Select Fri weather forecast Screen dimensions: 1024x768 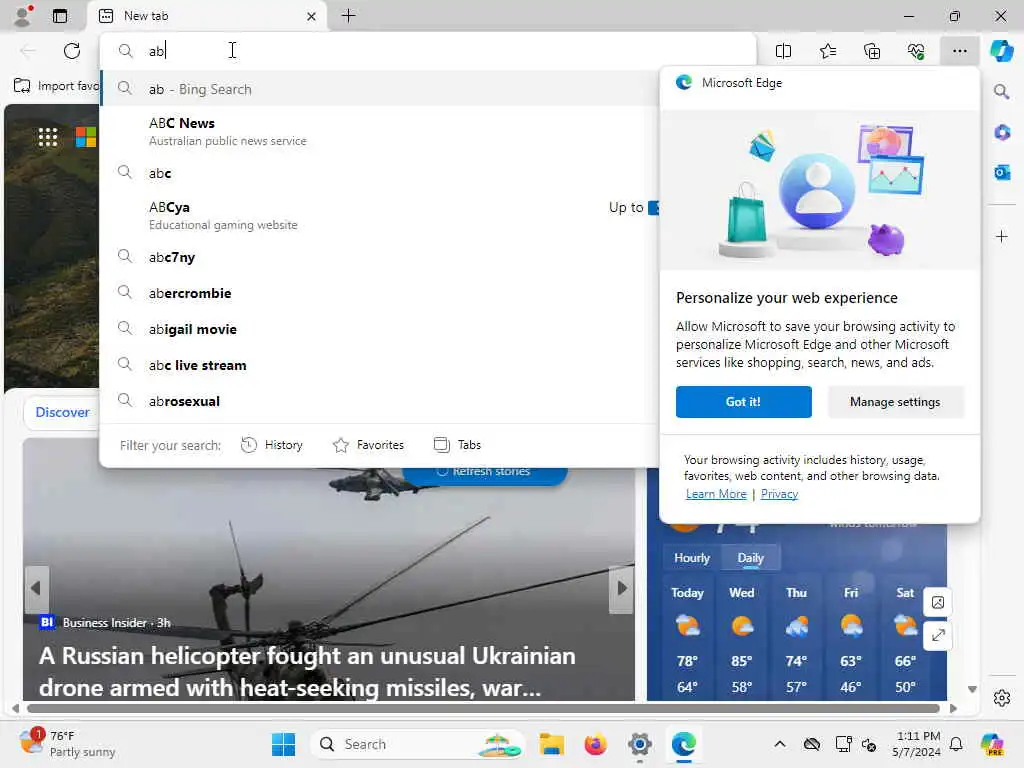tap(851, 641)
